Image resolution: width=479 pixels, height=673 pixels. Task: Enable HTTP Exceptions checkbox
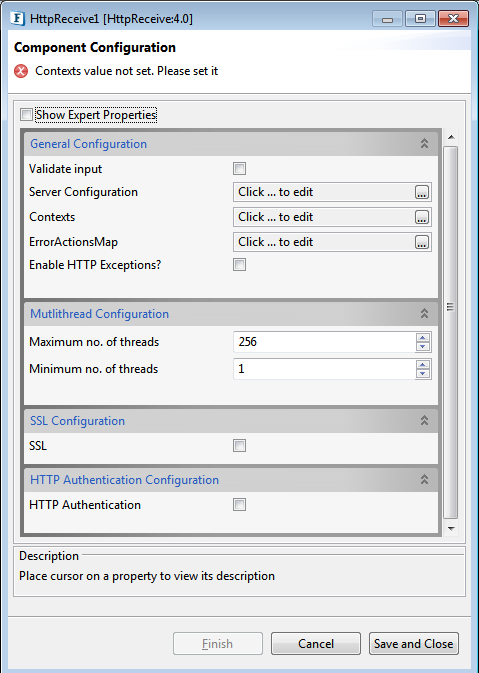[x=240, y=265]
